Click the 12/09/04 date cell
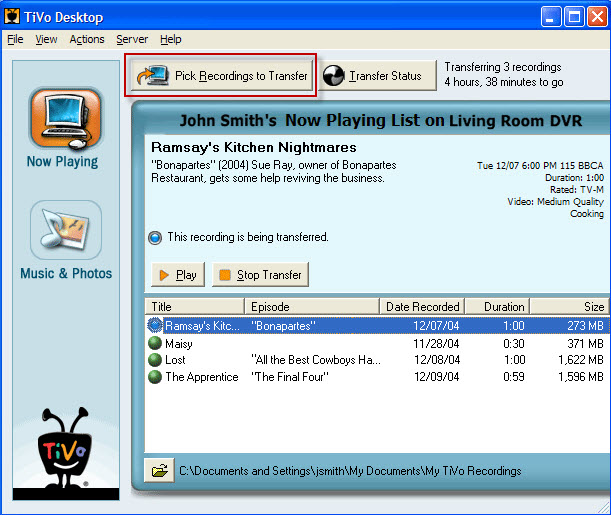This screenshot has height=515, width=611. coord(436,377)
